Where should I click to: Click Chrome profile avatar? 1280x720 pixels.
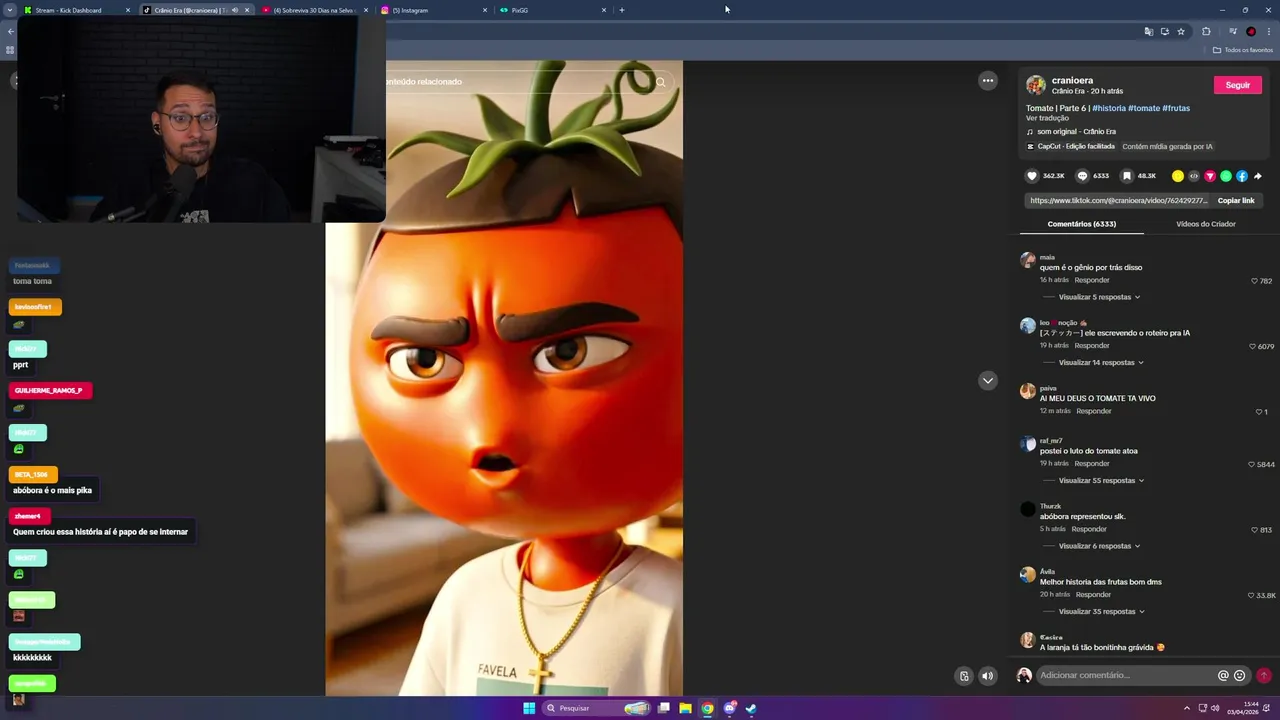click(x=1251, y=31)
